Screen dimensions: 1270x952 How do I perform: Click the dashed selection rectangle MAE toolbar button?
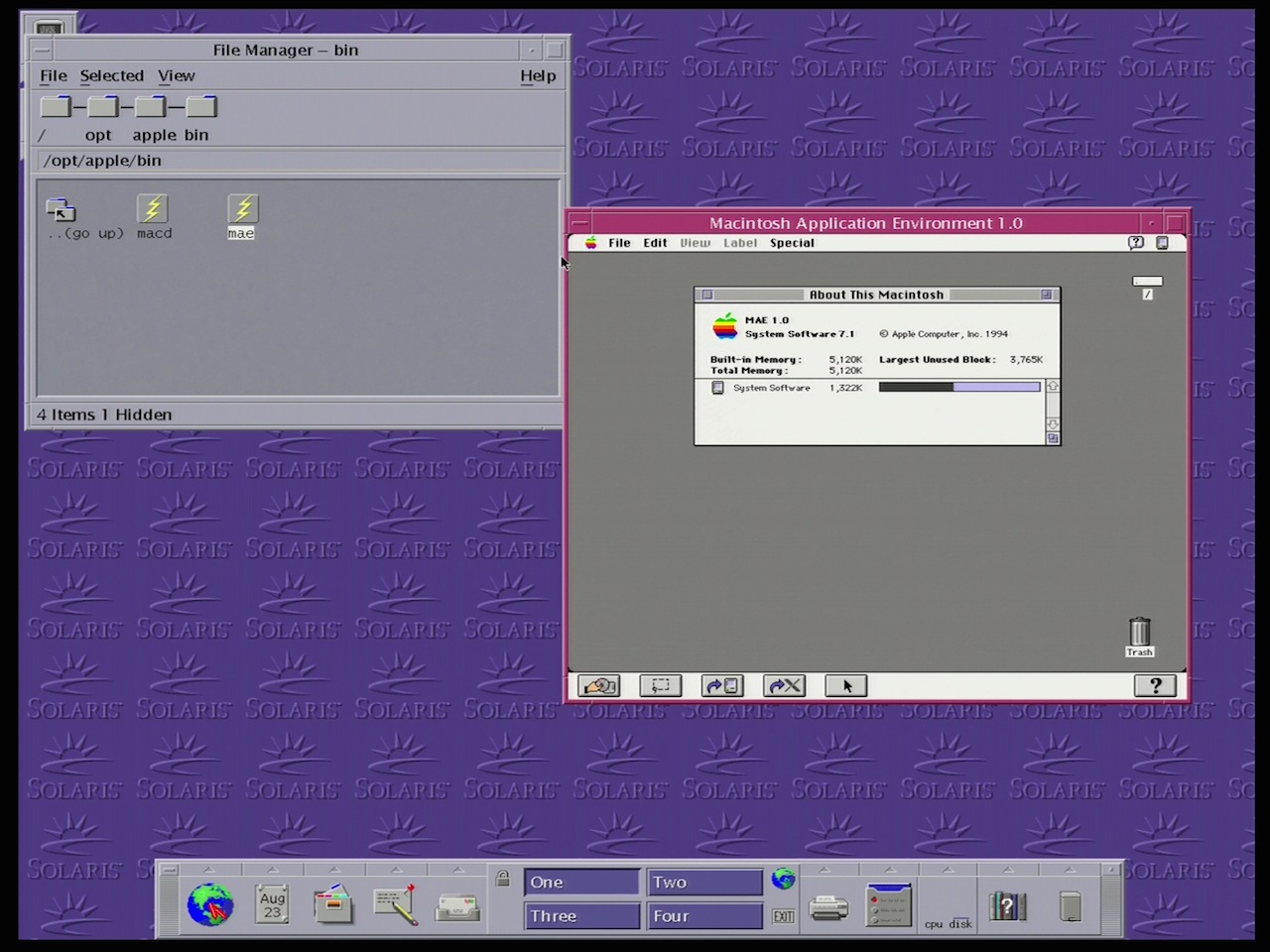(661, 685)
